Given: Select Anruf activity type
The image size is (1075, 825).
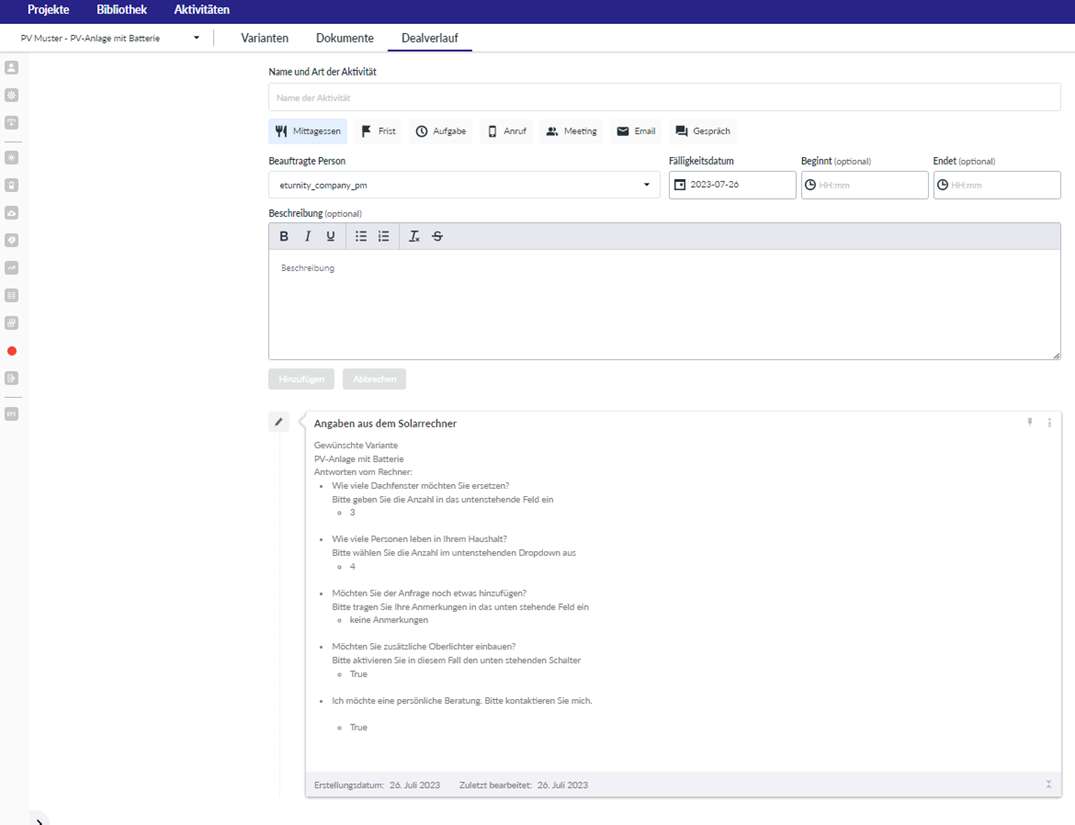Looking at the screenshot, I should pyautogui.click(x=506, y=131).
